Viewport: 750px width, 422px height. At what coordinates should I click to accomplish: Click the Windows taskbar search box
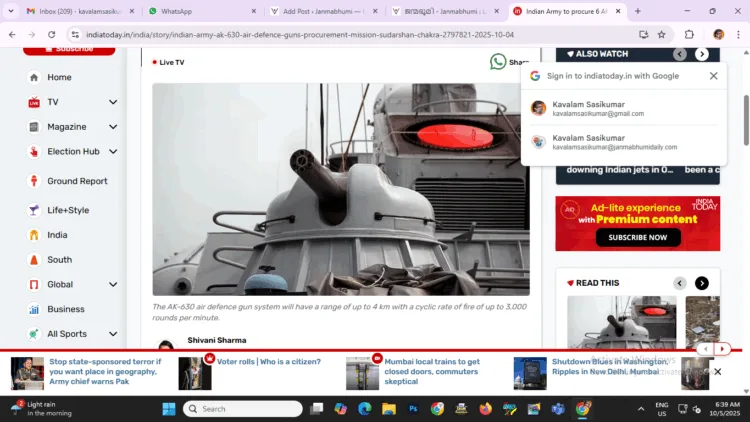tap(244, 408)
